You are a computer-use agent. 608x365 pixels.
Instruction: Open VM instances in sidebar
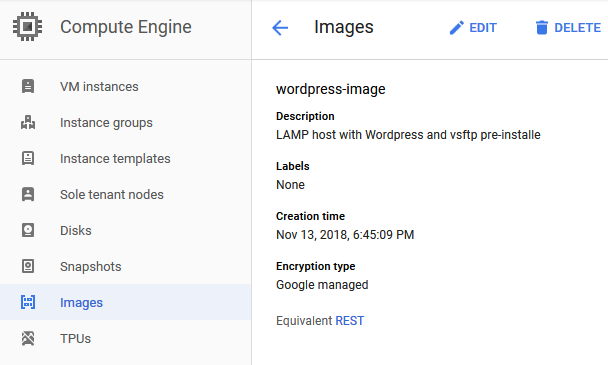(x=126, y=86)
